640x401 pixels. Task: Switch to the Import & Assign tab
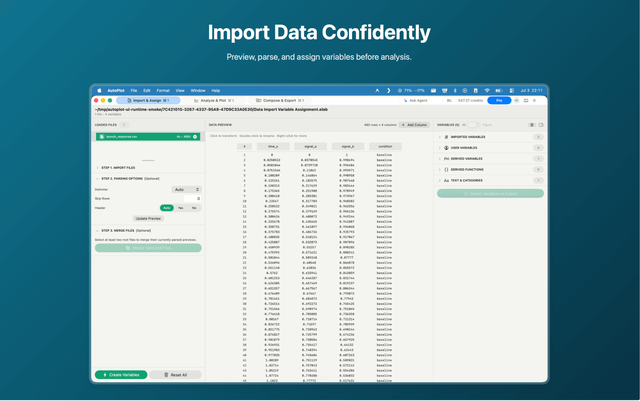pos(148,100)
